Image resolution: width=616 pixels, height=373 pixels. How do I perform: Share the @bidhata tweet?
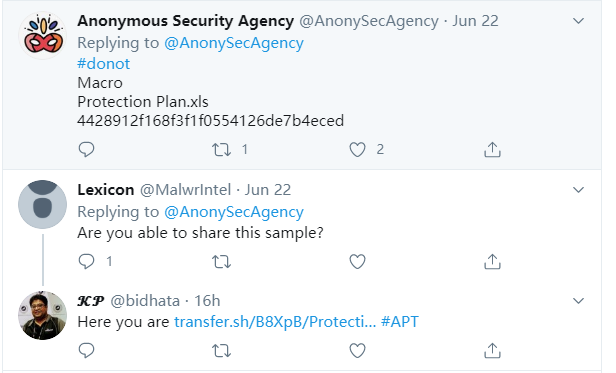492,351
